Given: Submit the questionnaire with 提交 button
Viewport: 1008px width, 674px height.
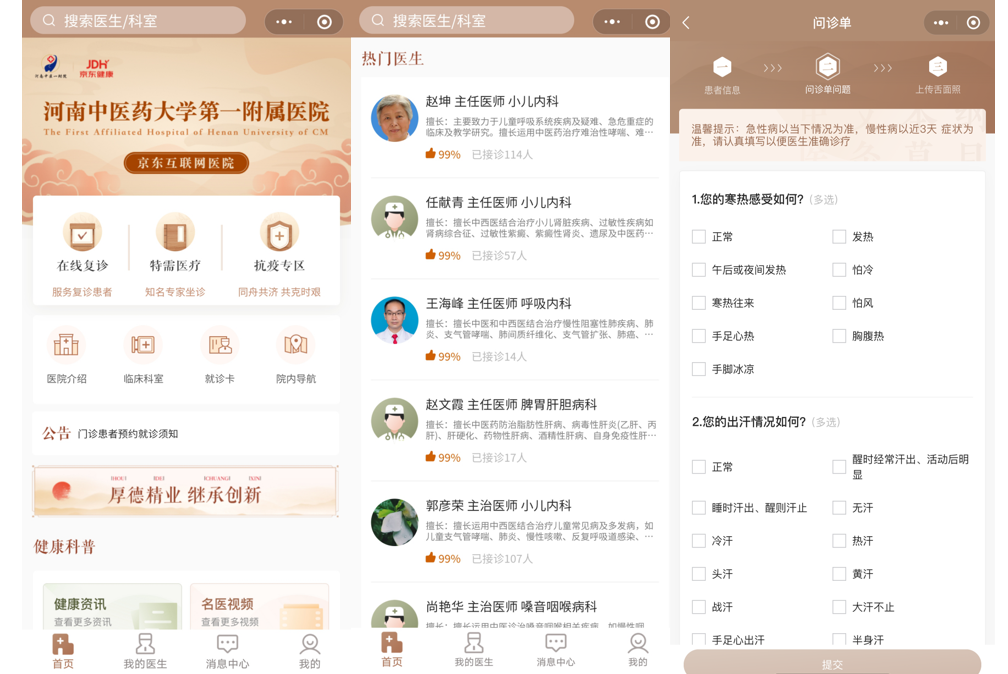Looking at the screenshot, I should pos(832,662).
